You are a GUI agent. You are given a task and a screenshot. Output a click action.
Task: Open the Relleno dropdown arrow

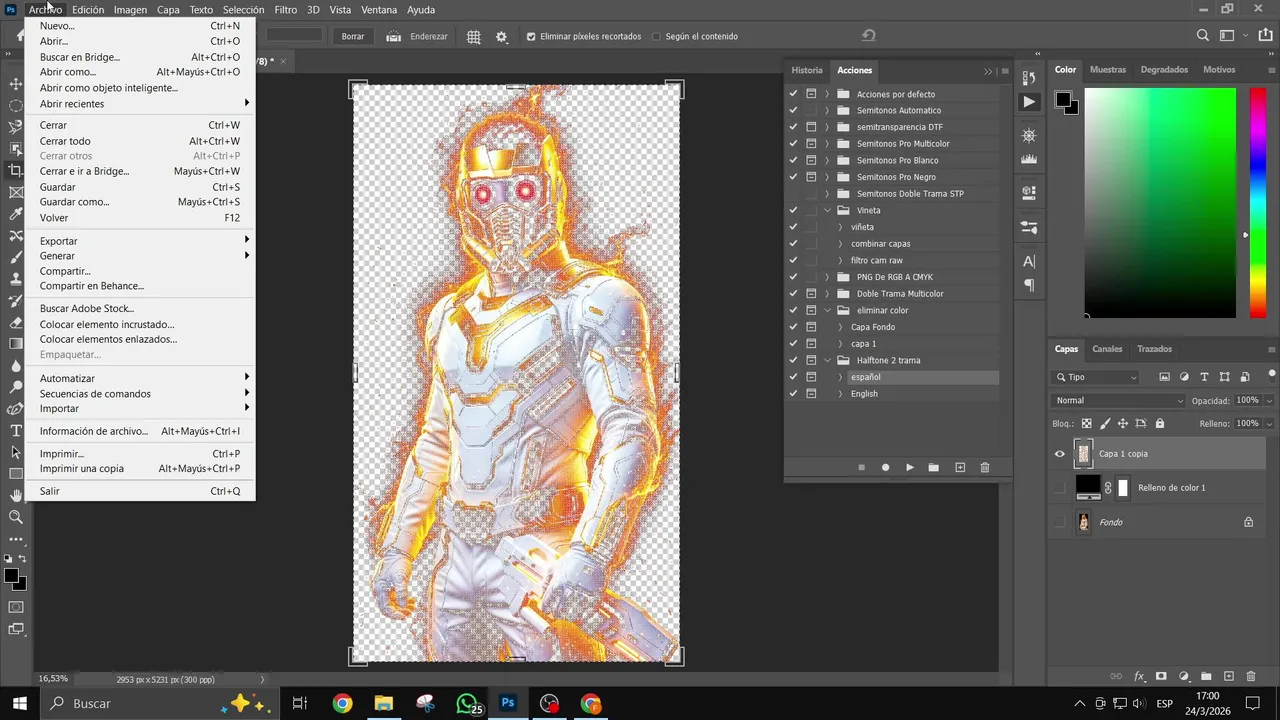coord(1269,423)
